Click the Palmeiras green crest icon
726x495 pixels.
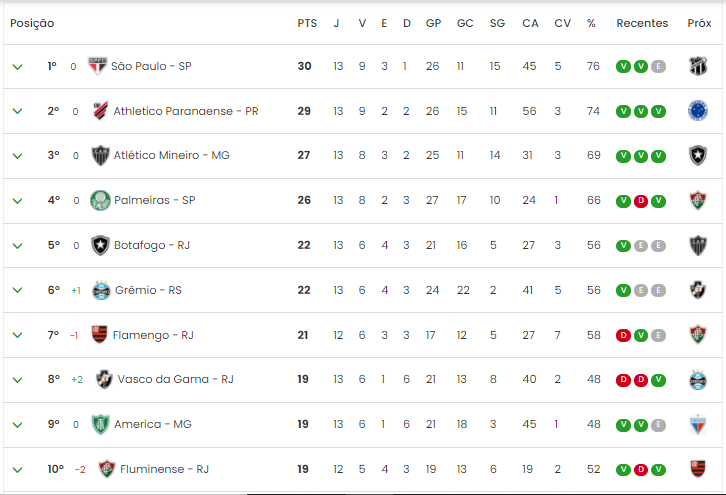click(x=100, y=201)
